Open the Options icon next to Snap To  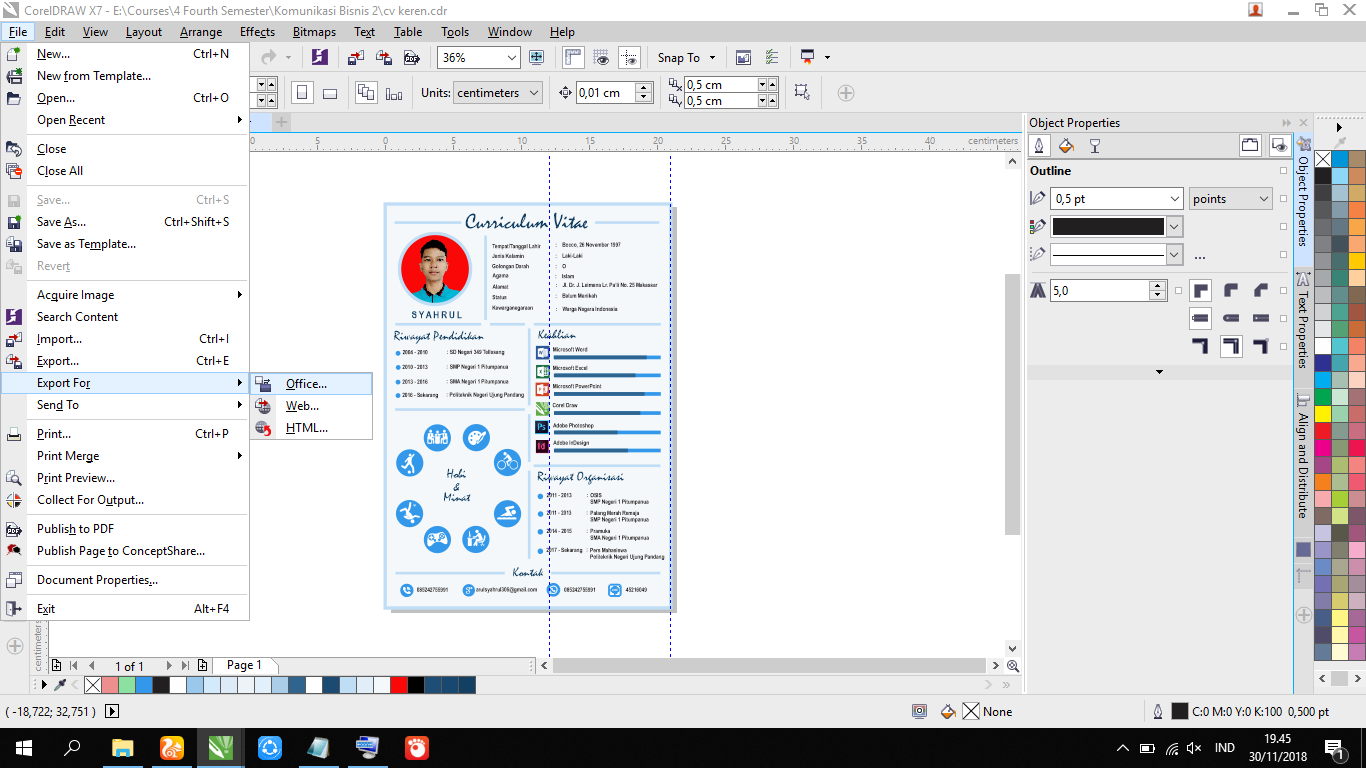[771, 58]
